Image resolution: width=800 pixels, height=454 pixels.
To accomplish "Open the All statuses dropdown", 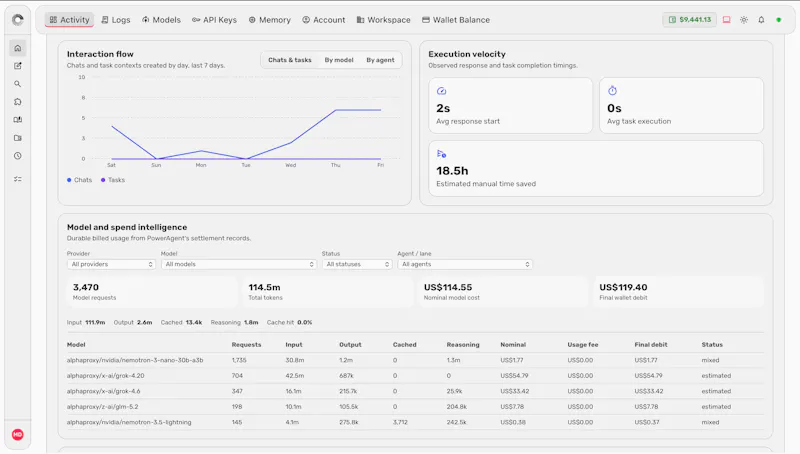I will coord(357,264).
